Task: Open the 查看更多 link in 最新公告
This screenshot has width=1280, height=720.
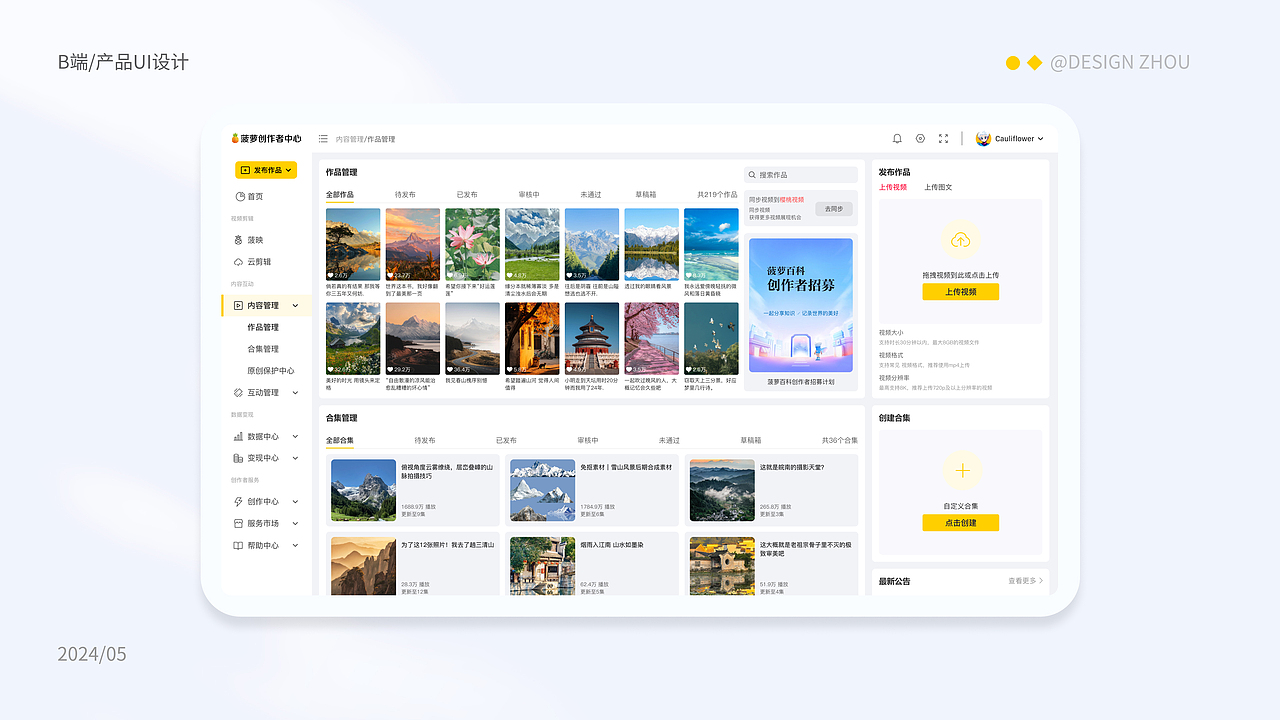Action: click(1025, 581)
